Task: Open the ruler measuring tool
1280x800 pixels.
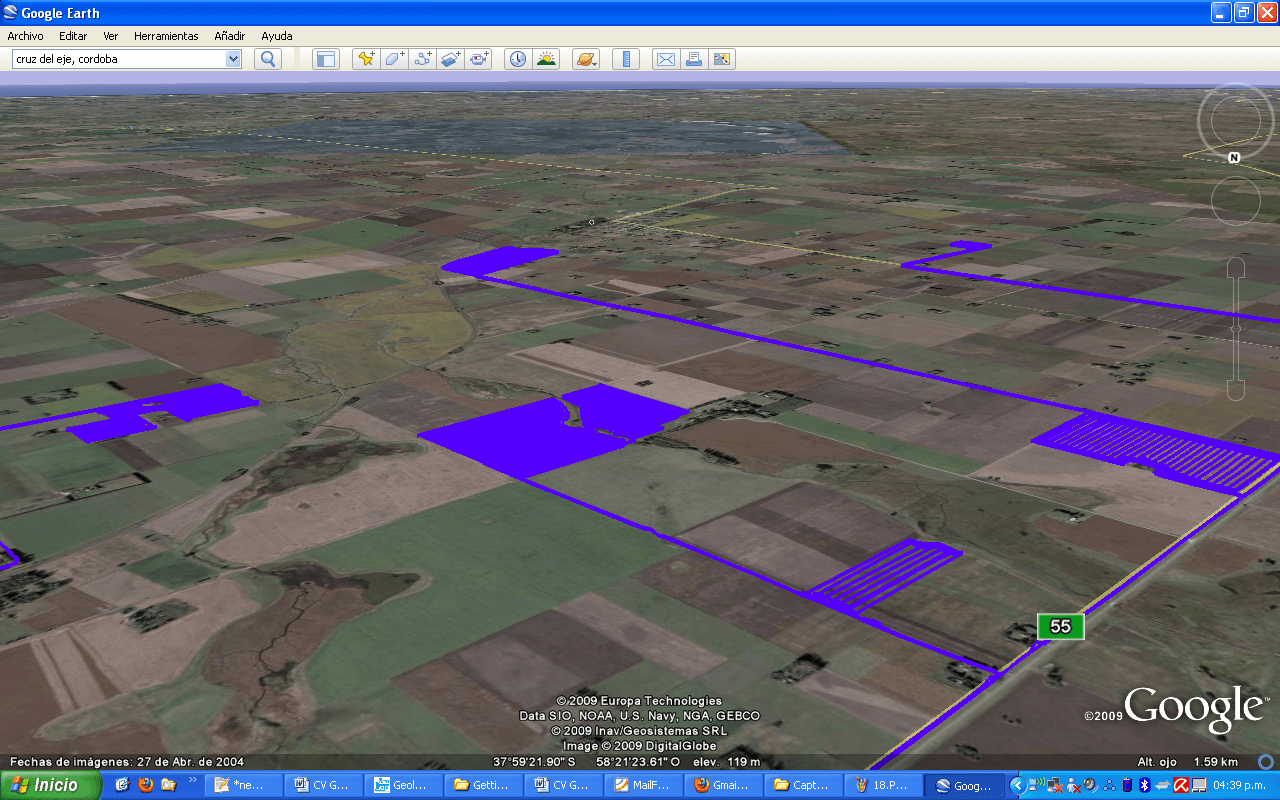Action: [626, 59]
